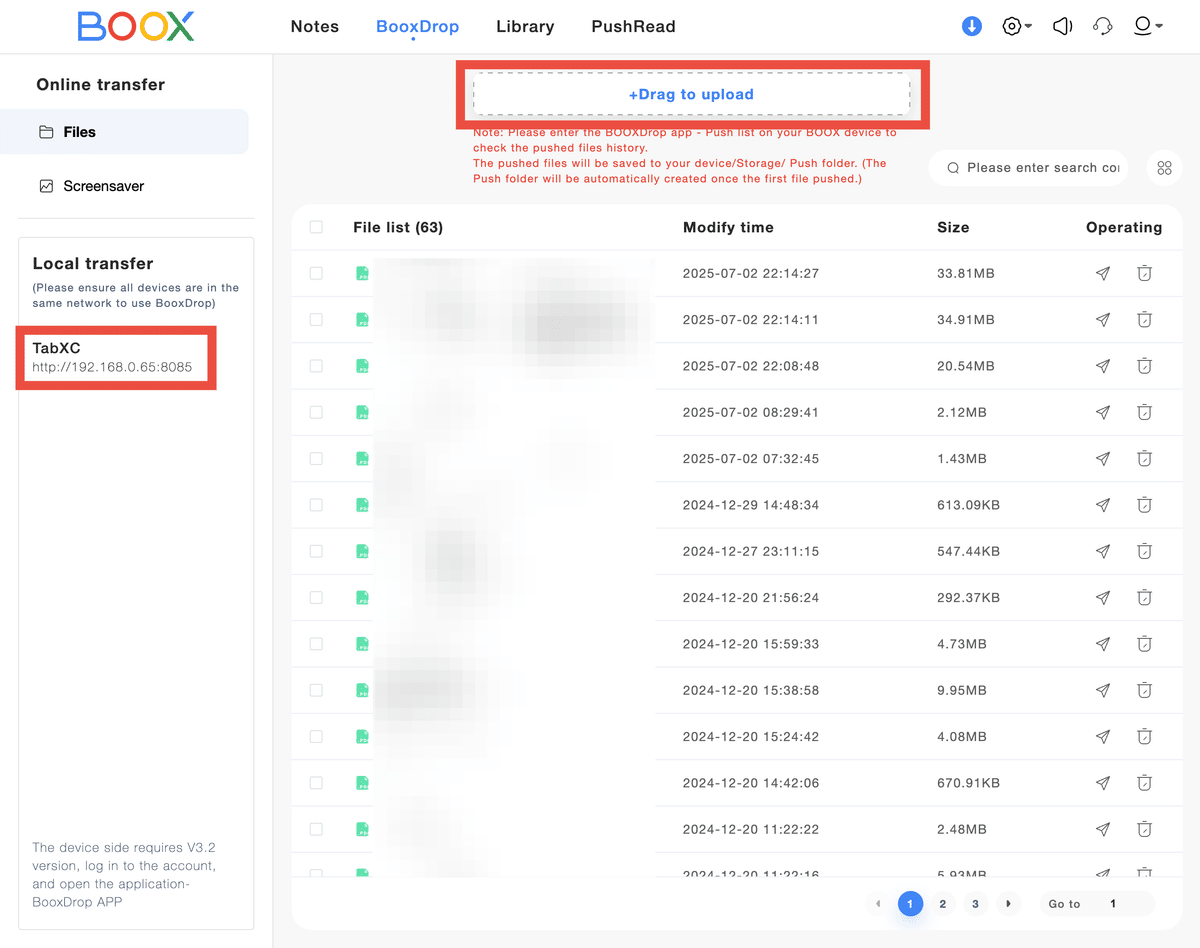
Task: Toggle the select-all checkbox in File list header
Action: pyautogui.click(x=316, y=227)
